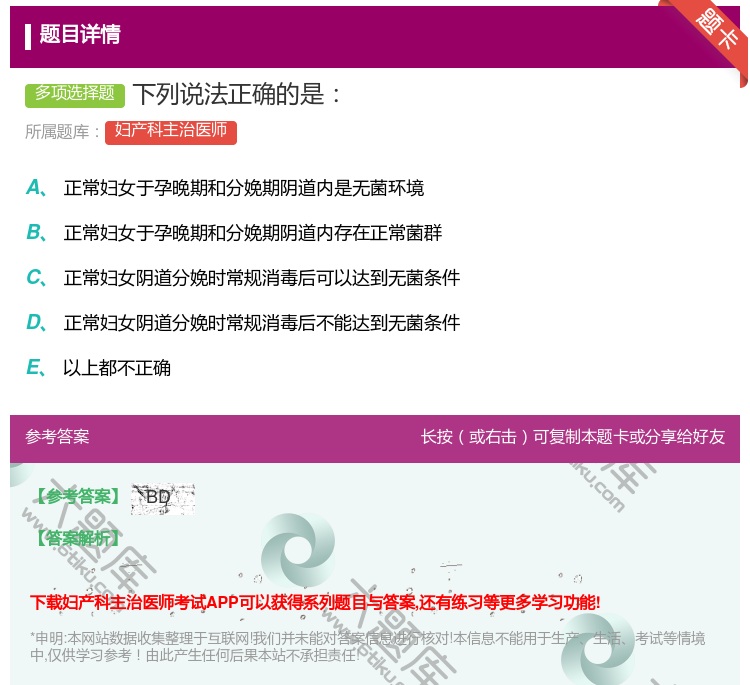Click the 申明 disclaimer text

pos(367,646)
